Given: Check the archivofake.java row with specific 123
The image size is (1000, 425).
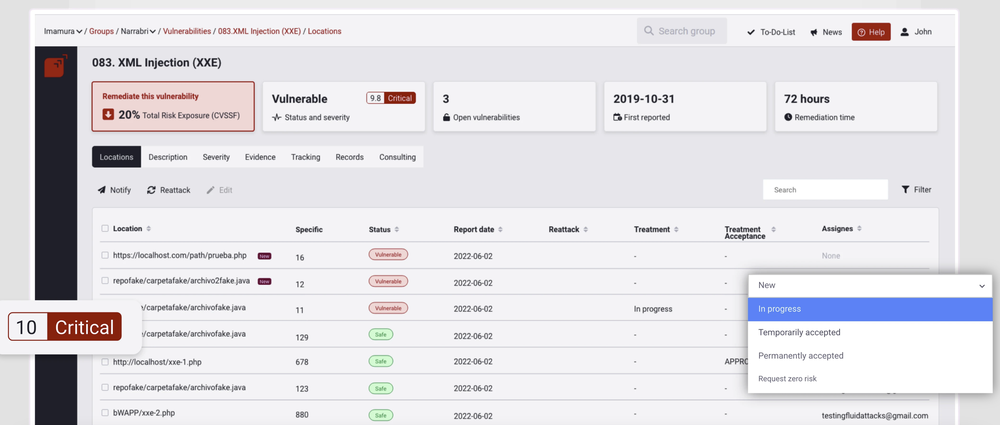Looking at the screenshot, I should [105, 387].
